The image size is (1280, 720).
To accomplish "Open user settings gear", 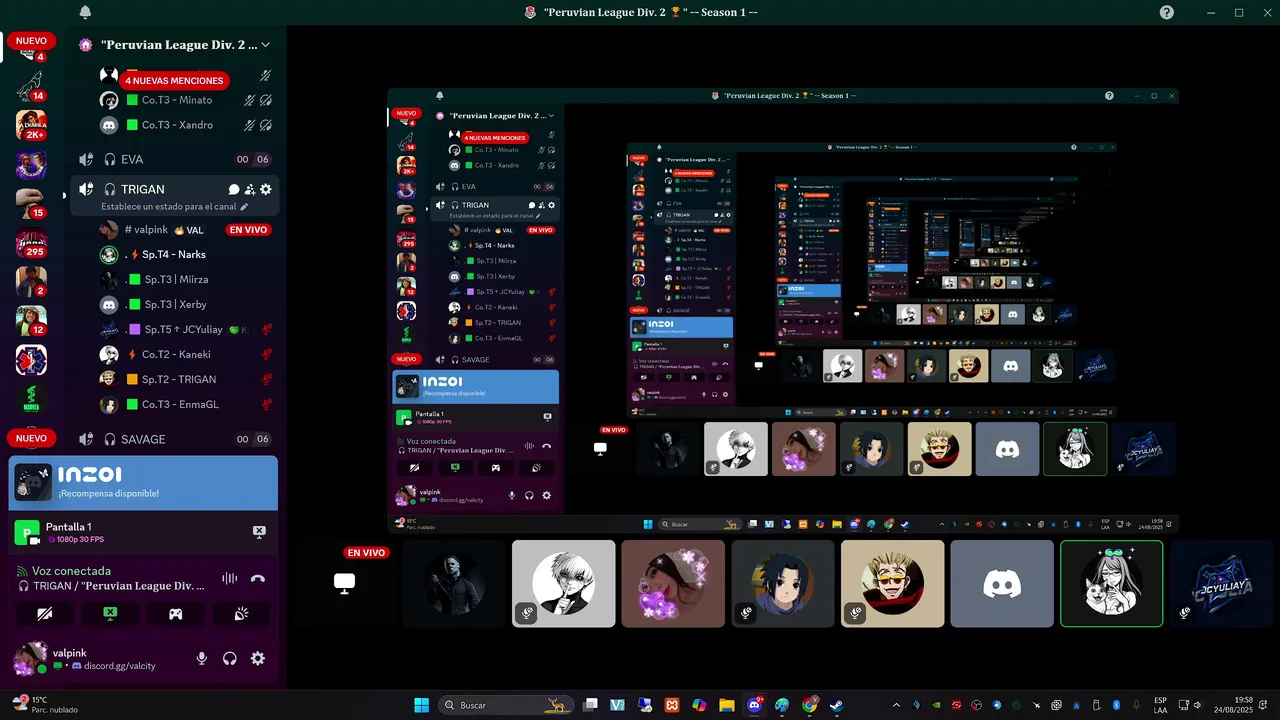I will 258,658.
